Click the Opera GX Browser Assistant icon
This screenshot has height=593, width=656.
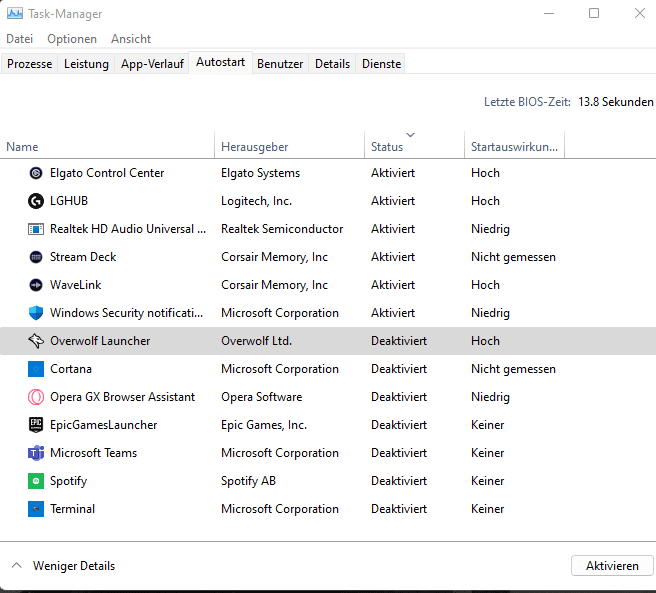coord(36,397)
